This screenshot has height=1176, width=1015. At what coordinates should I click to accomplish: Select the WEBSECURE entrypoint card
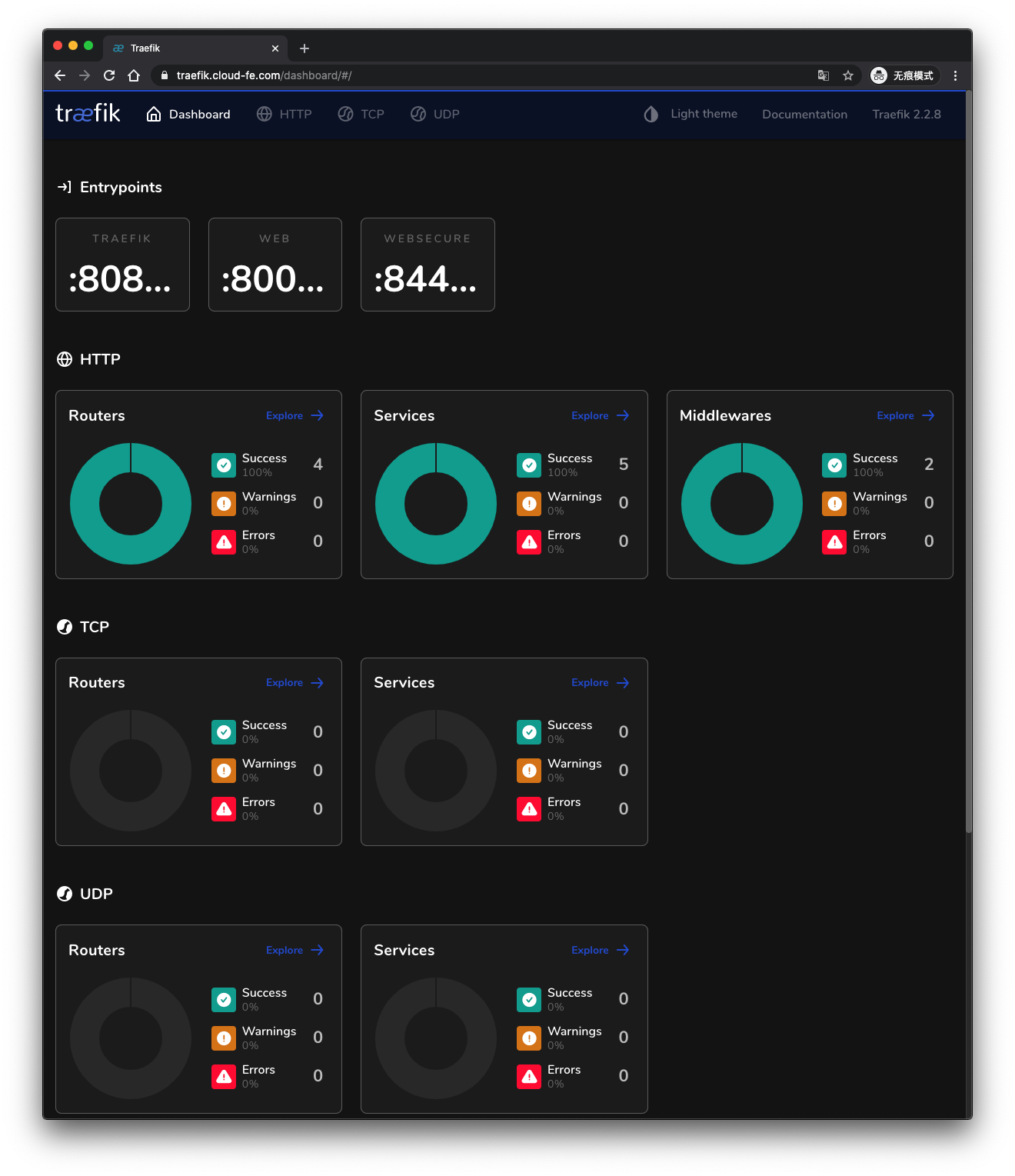pos(428,265)
